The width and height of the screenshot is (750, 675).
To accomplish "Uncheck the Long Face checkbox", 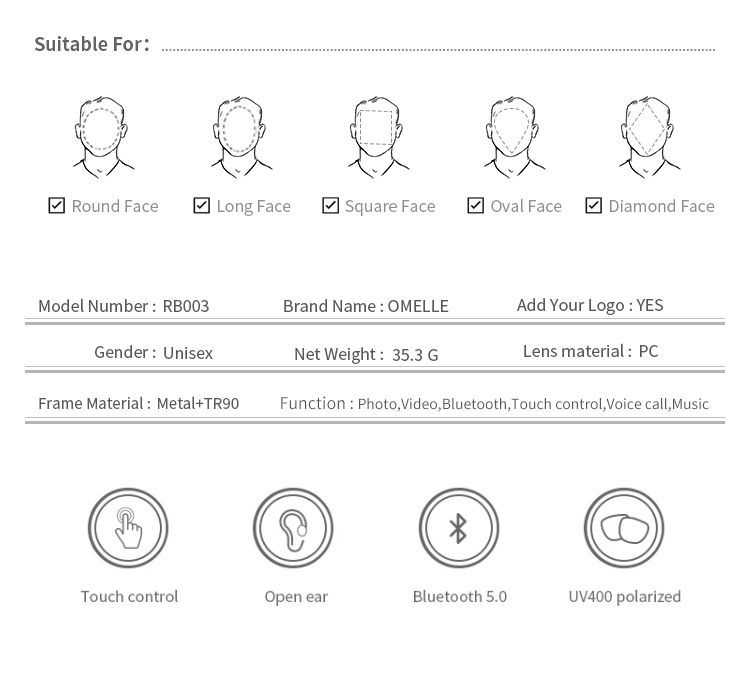I will [202, 205].
